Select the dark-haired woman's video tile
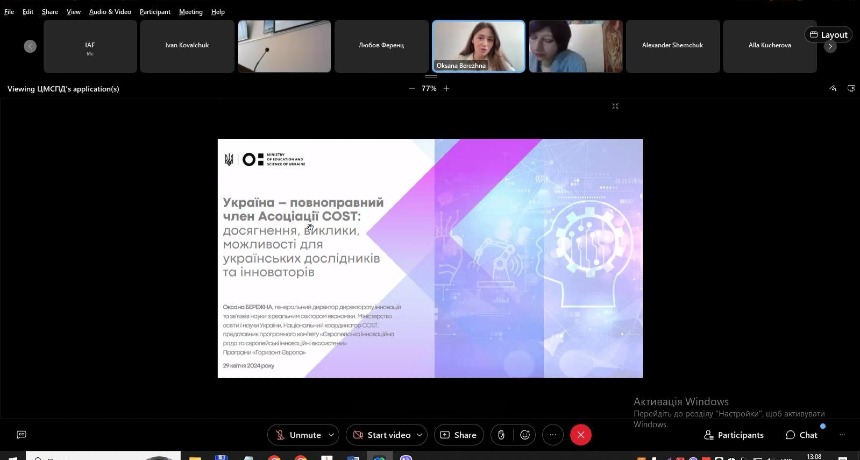860x460 pixels. tap(576, 46)
